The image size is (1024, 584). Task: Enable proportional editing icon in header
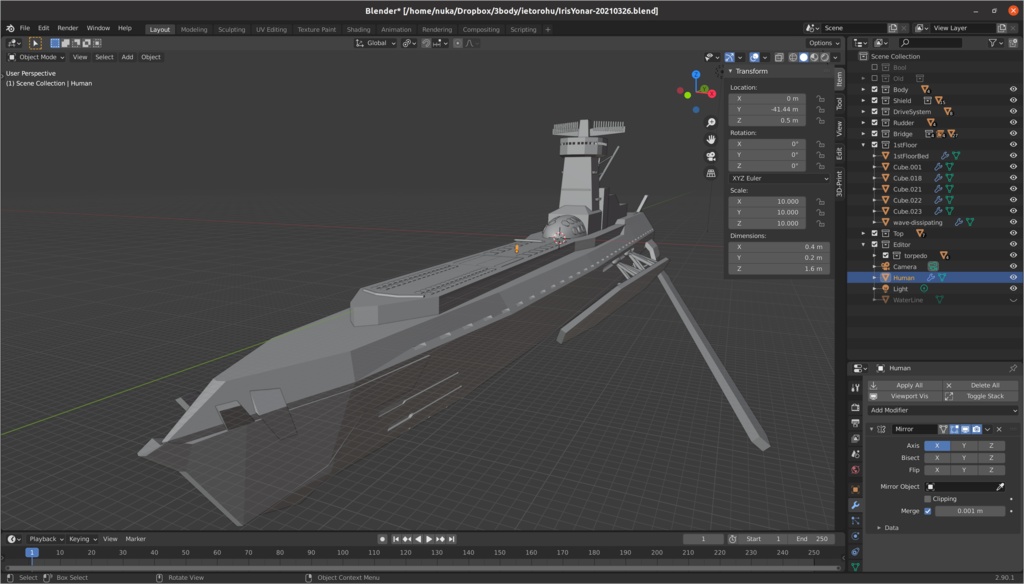(x=458, y=42)
